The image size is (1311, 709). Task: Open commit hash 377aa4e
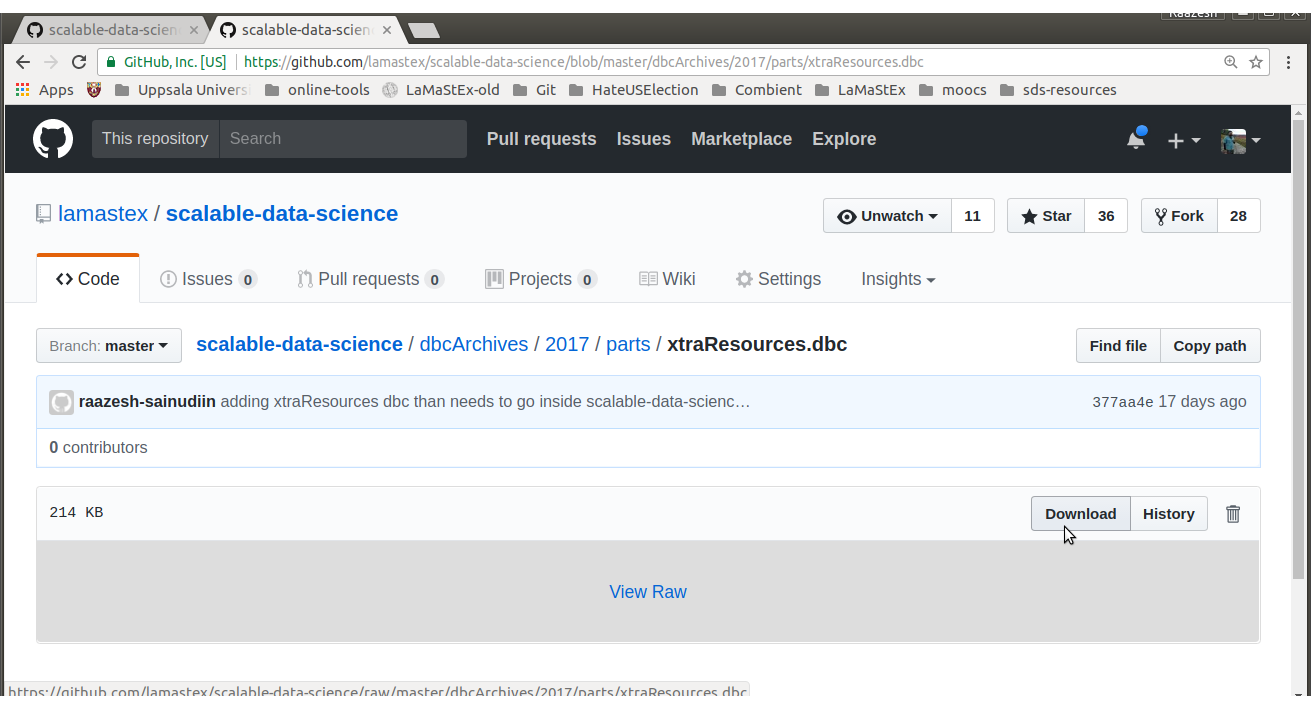coord(1123,402)
